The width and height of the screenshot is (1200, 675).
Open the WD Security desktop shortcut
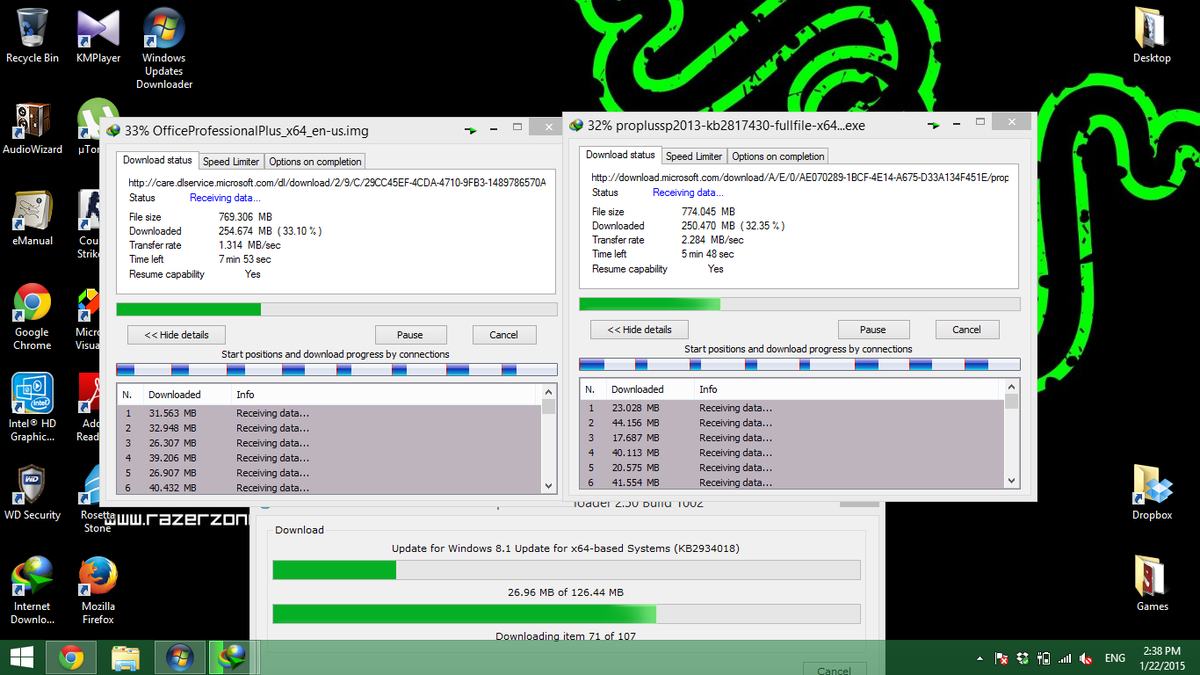coord(32,492)
